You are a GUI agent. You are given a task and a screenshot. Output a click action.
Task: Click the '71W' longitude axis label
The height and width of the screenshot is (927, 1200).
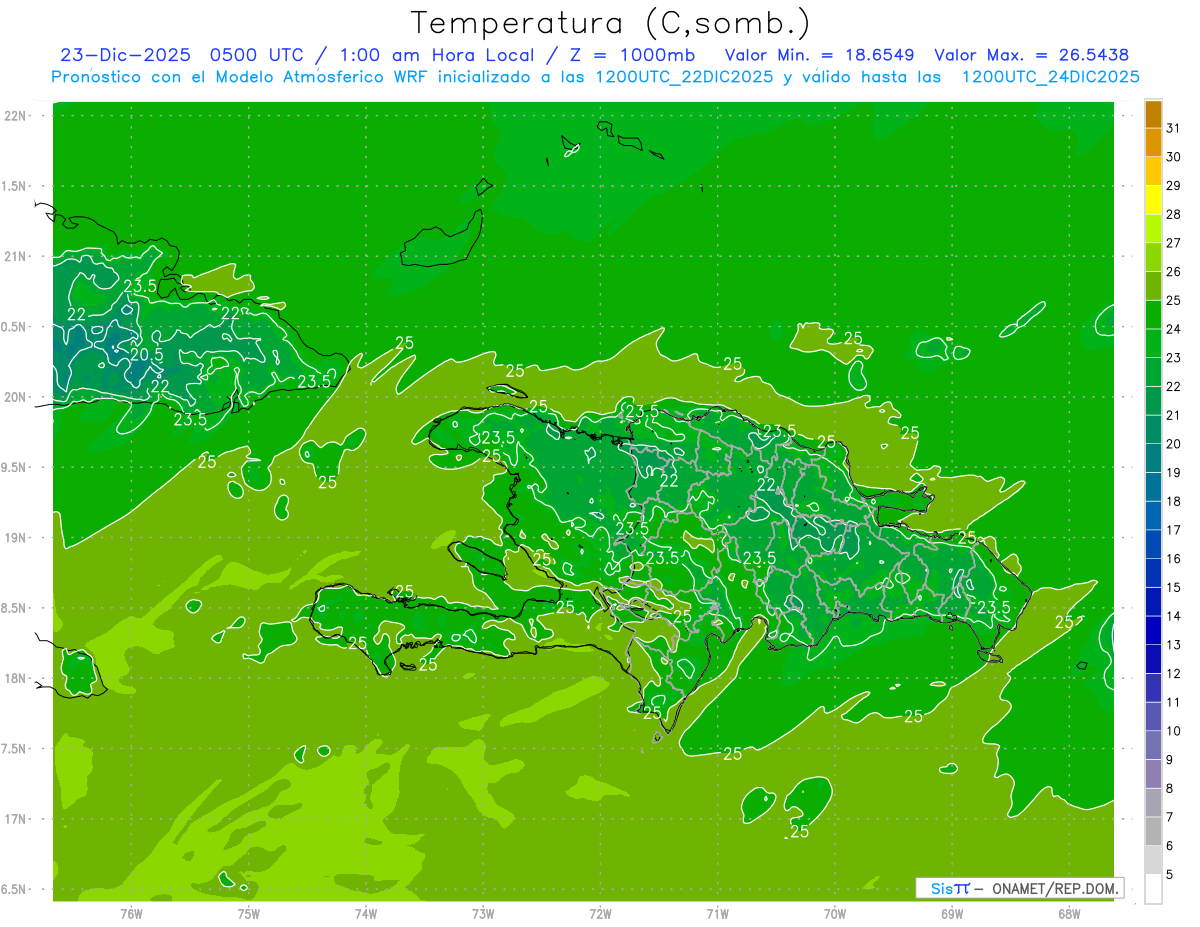pyautogui.click(x=717, y=913)
